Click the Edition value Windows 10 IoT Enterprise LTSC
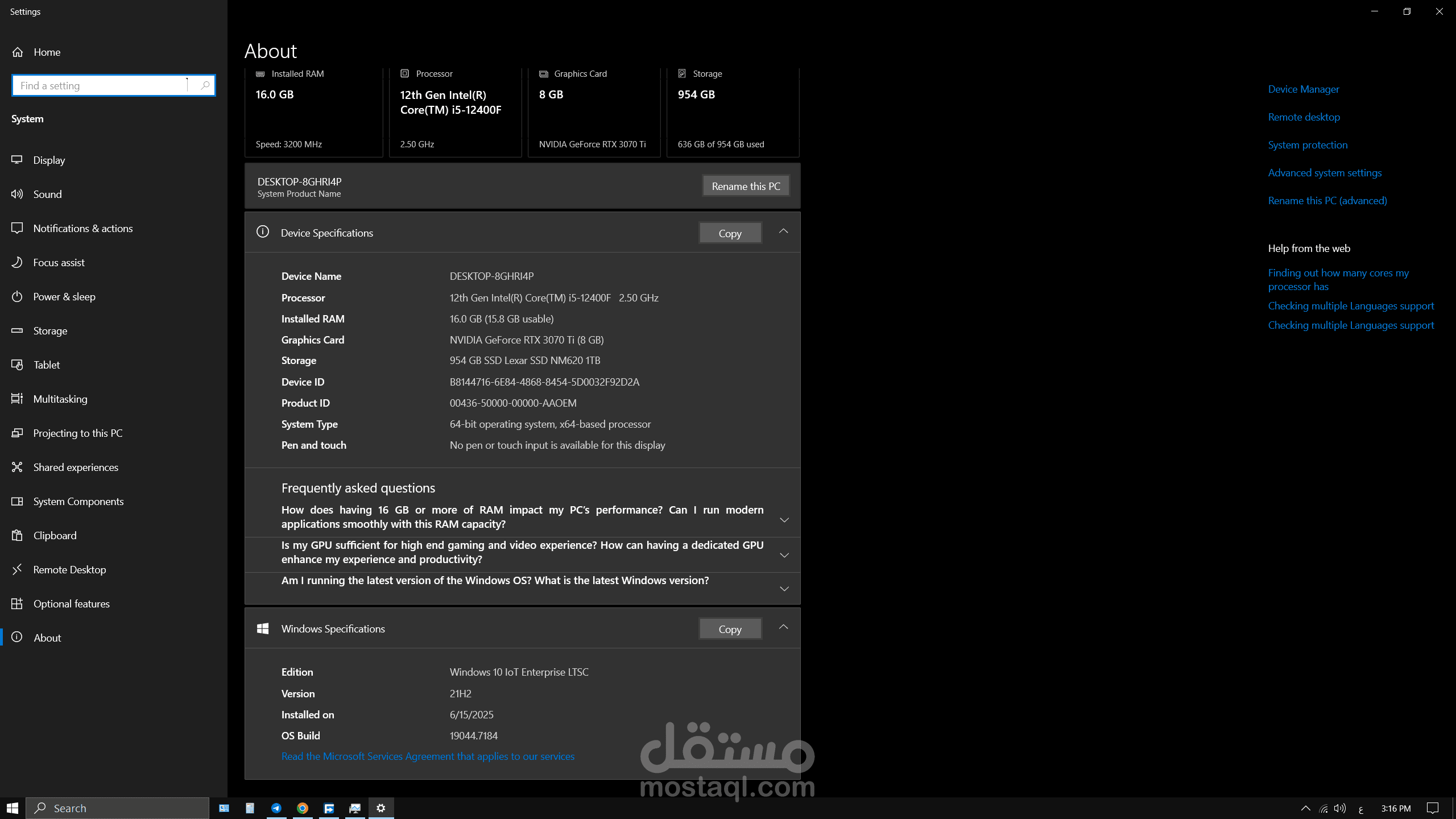1456x819 pixels. pos(519,672)
